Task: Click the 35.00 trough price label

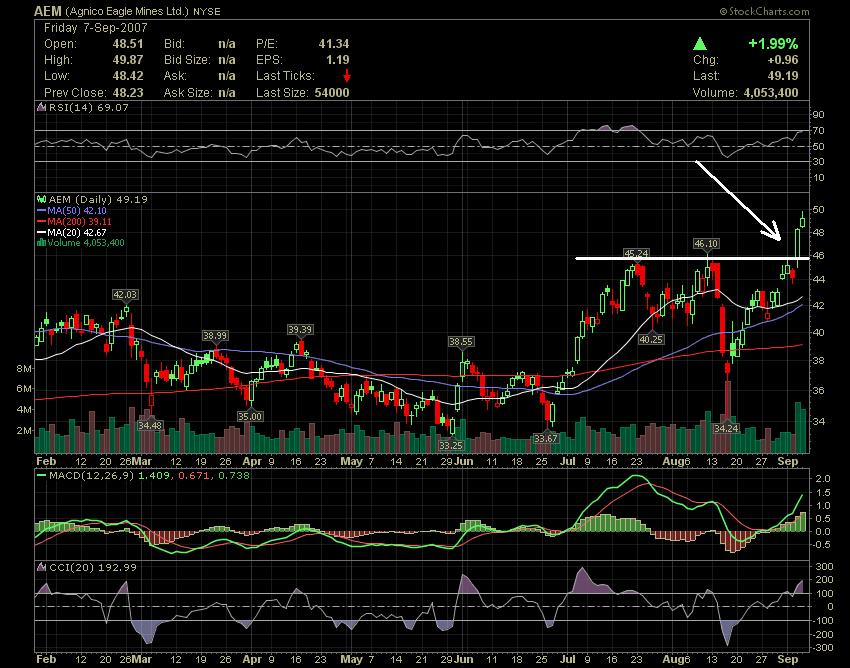Action: click(x=249, y=416)
